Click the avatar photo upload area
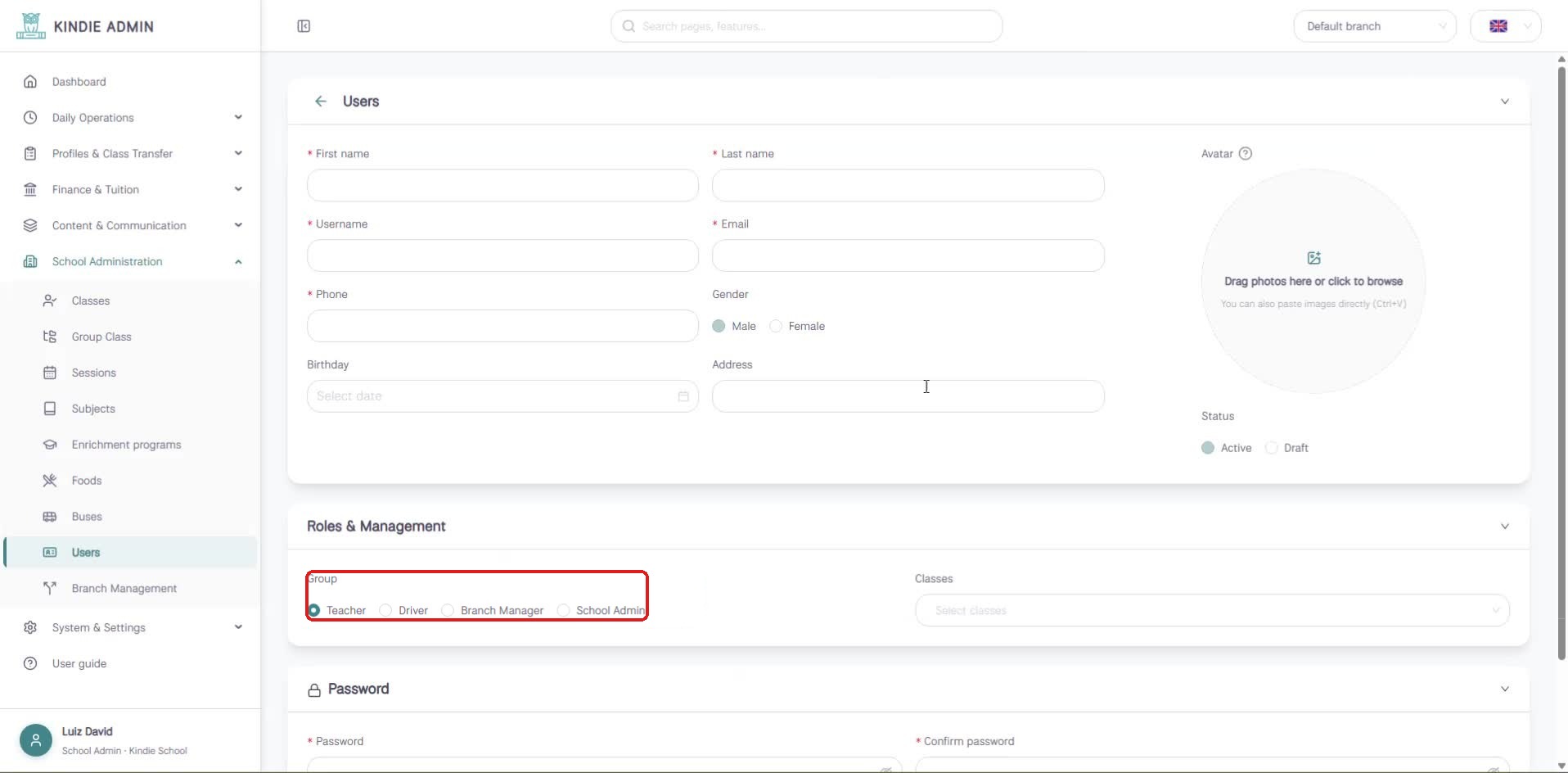The width and height of the screenshot is (1568, 773). [1313, 281]
